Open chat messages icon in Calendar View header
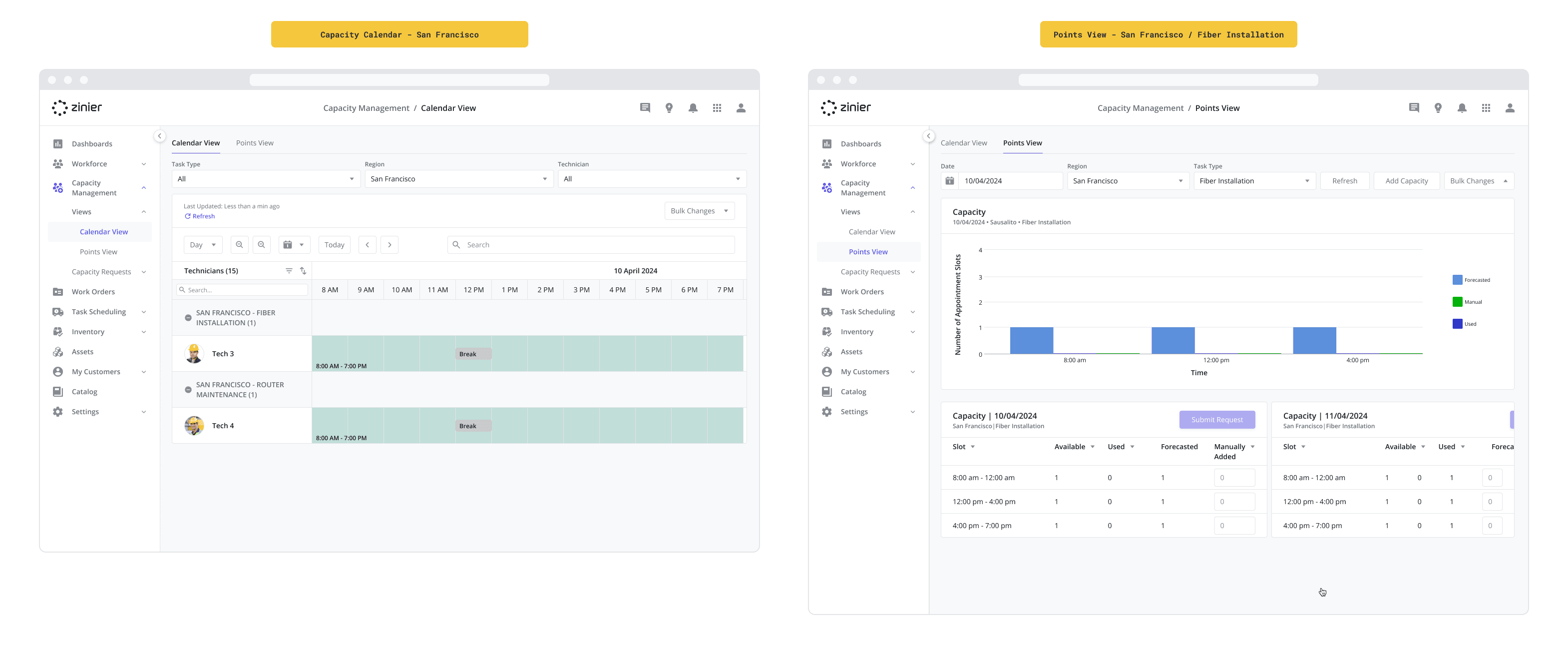1568x654 pixels. [x=645, y=108]
